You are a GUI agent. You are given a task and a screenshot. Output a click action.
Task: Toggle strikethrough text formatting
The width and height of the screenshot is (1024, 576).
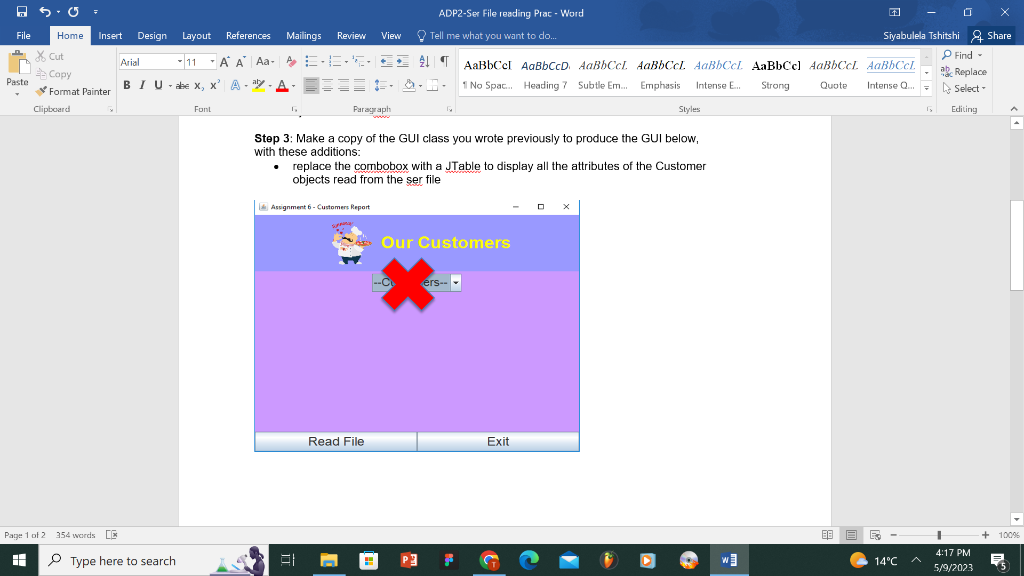click(182, 86)
